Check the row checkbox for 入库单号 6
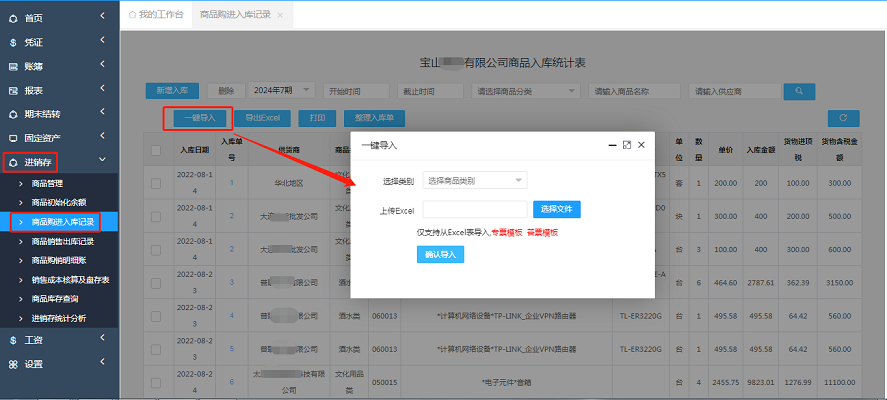887x400 pixels. 156,382
